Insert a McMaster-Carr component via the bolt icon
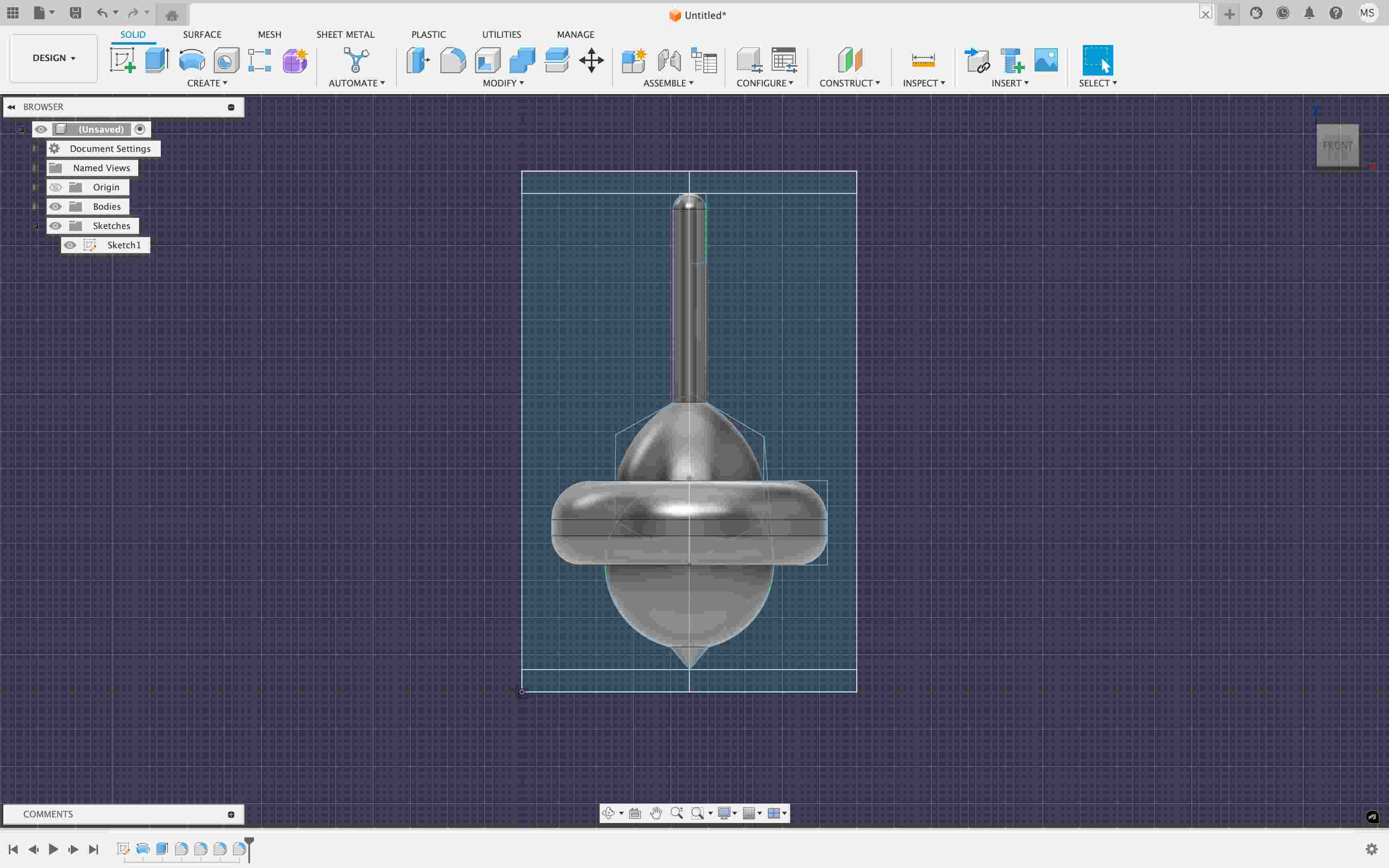Image resolution: width=1389 pixels, height=868 pixels. [1012, 60]
